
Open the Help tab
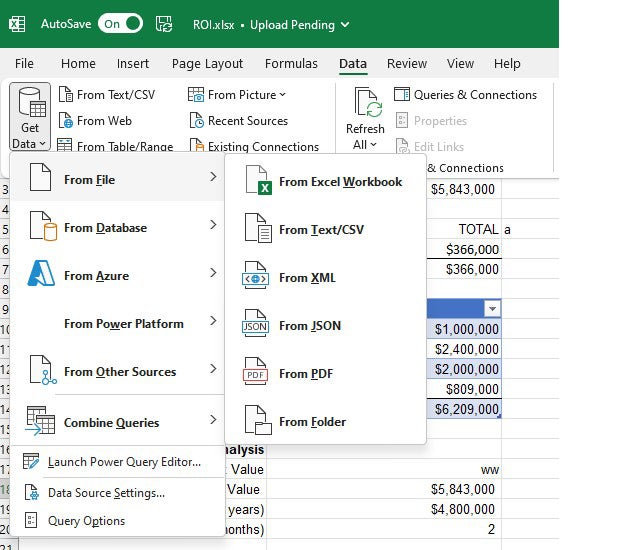point(507,64)
